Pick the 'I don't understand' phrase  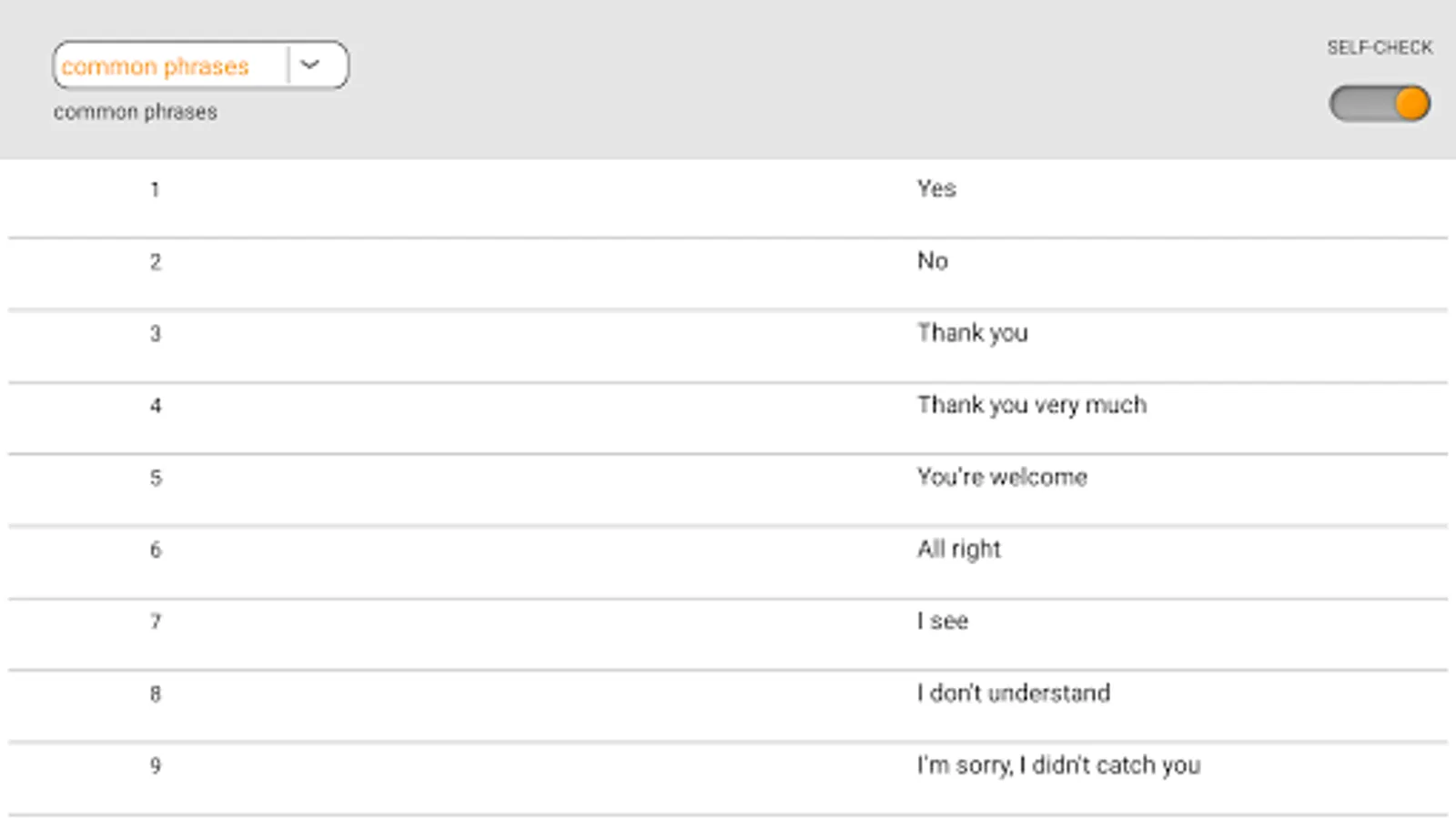coord(1013,693)
